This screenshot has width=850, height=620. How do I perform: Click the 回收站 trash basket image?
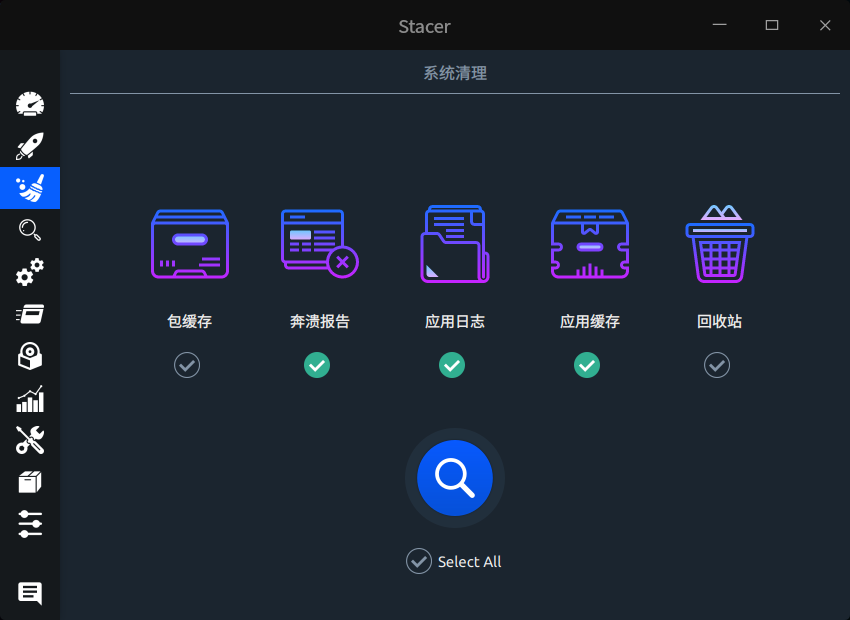pyautogui.click(x=719, y=244)
